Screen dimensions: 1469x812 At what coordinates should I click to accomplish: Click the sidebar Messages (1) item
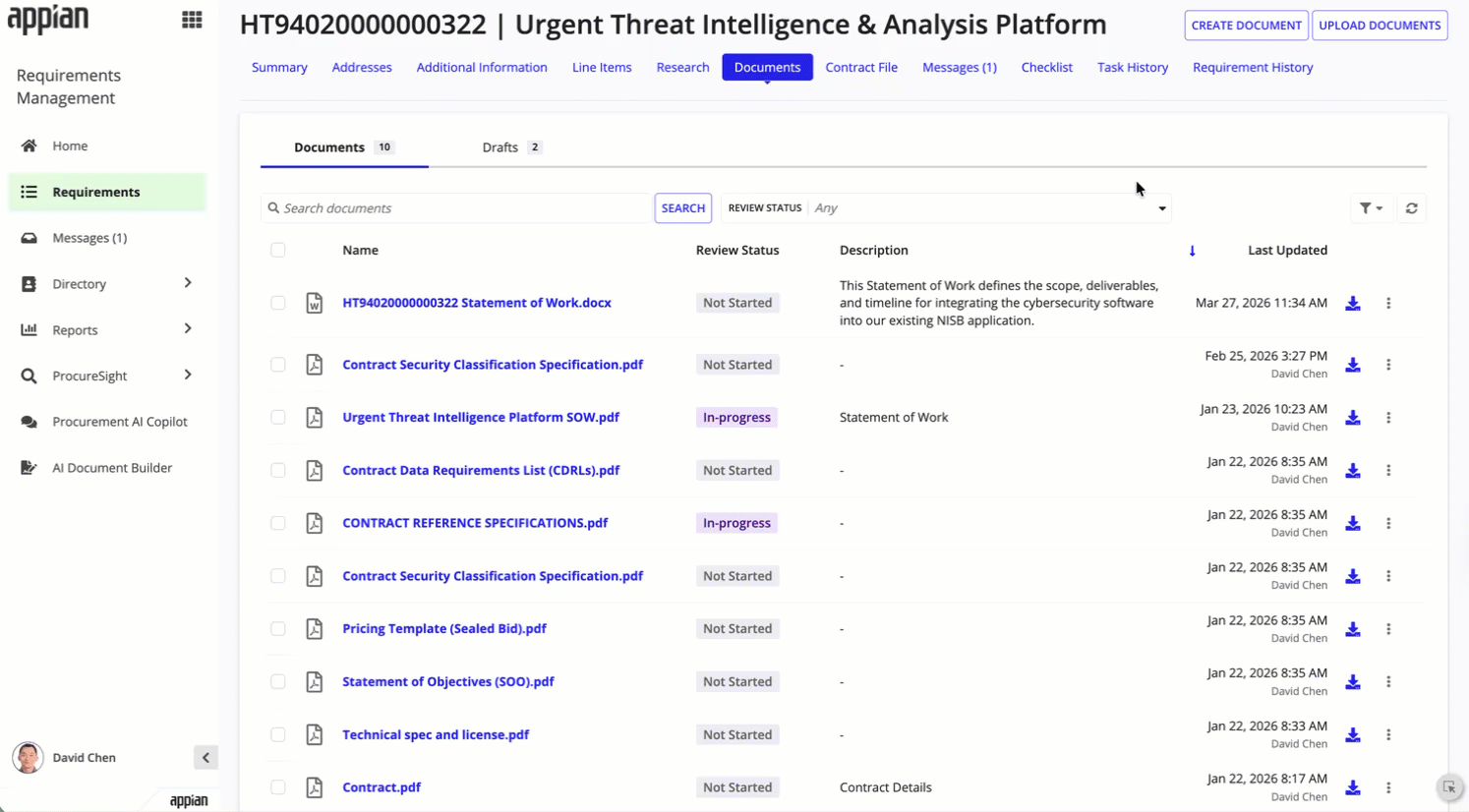point(107,238)
